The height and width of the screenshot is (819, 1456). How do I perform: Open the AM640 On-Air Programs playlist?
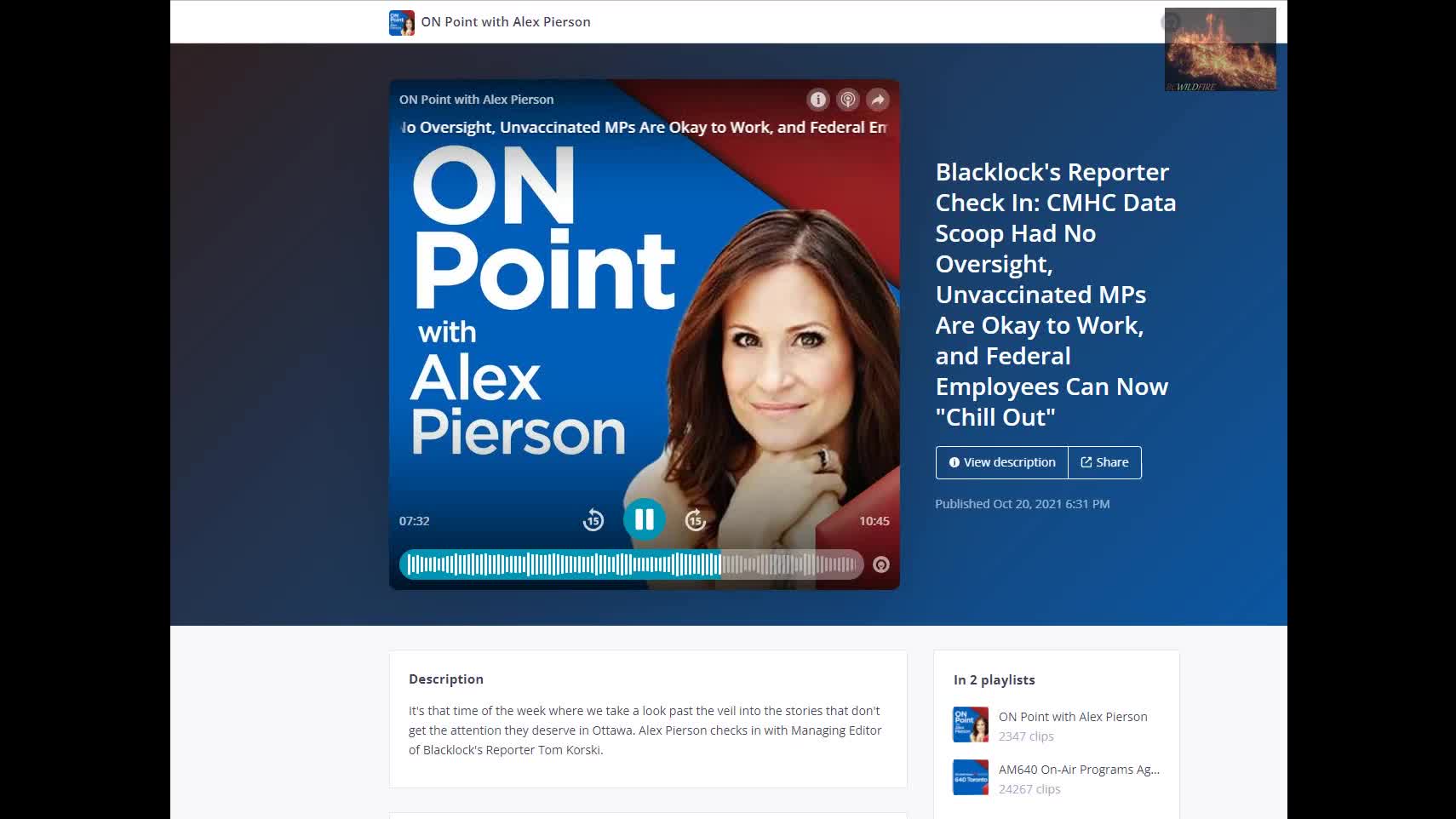(x=1079, y=770)
